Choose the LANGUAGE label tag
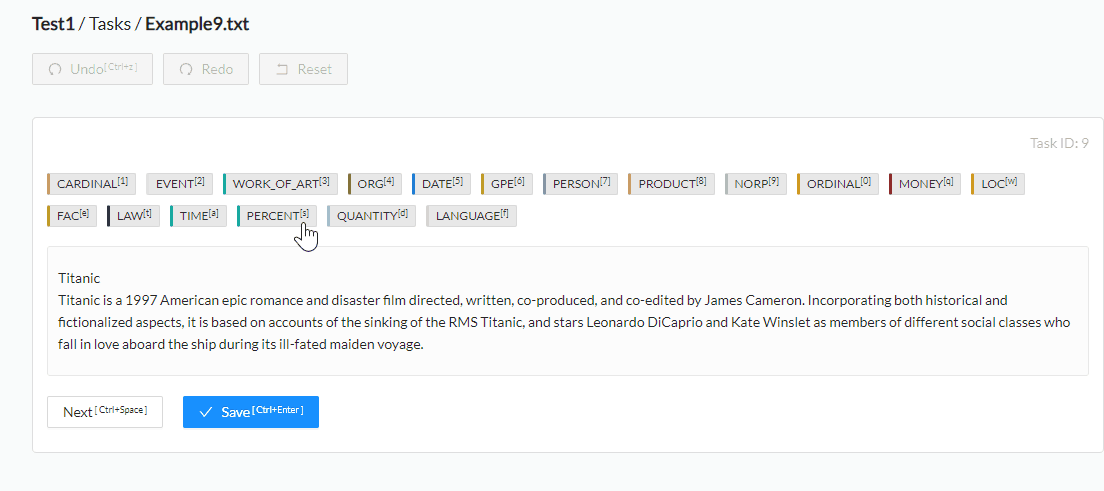 (471, 216)
